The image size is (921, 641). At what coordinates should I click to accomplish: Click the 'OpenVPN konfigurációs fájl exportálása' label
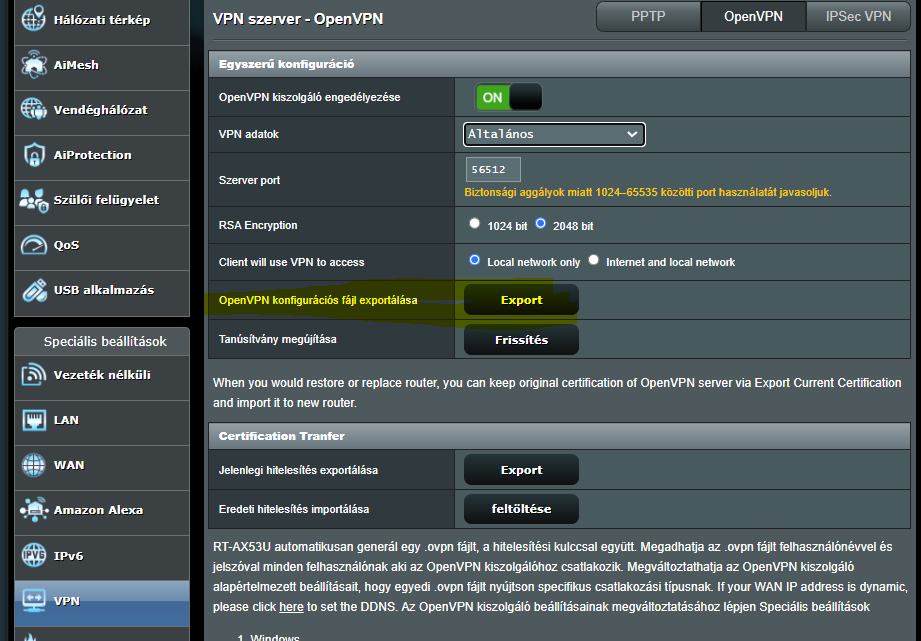[318, 300]
